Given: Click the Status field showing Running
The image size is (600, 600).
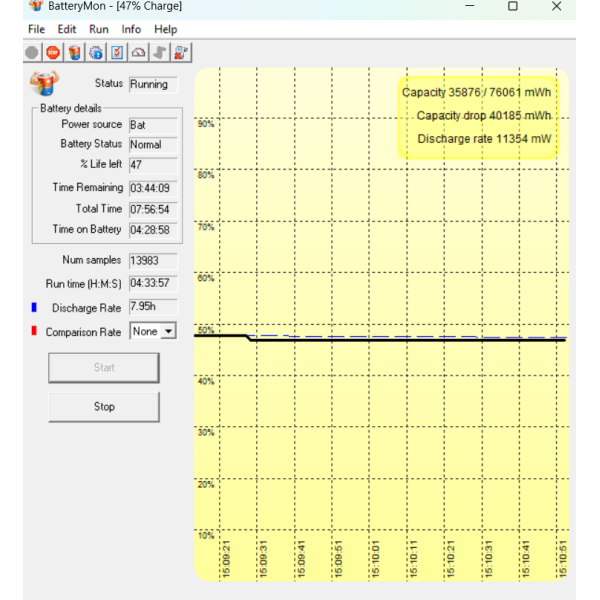Looking at the screenshot, I should (153, 84).
